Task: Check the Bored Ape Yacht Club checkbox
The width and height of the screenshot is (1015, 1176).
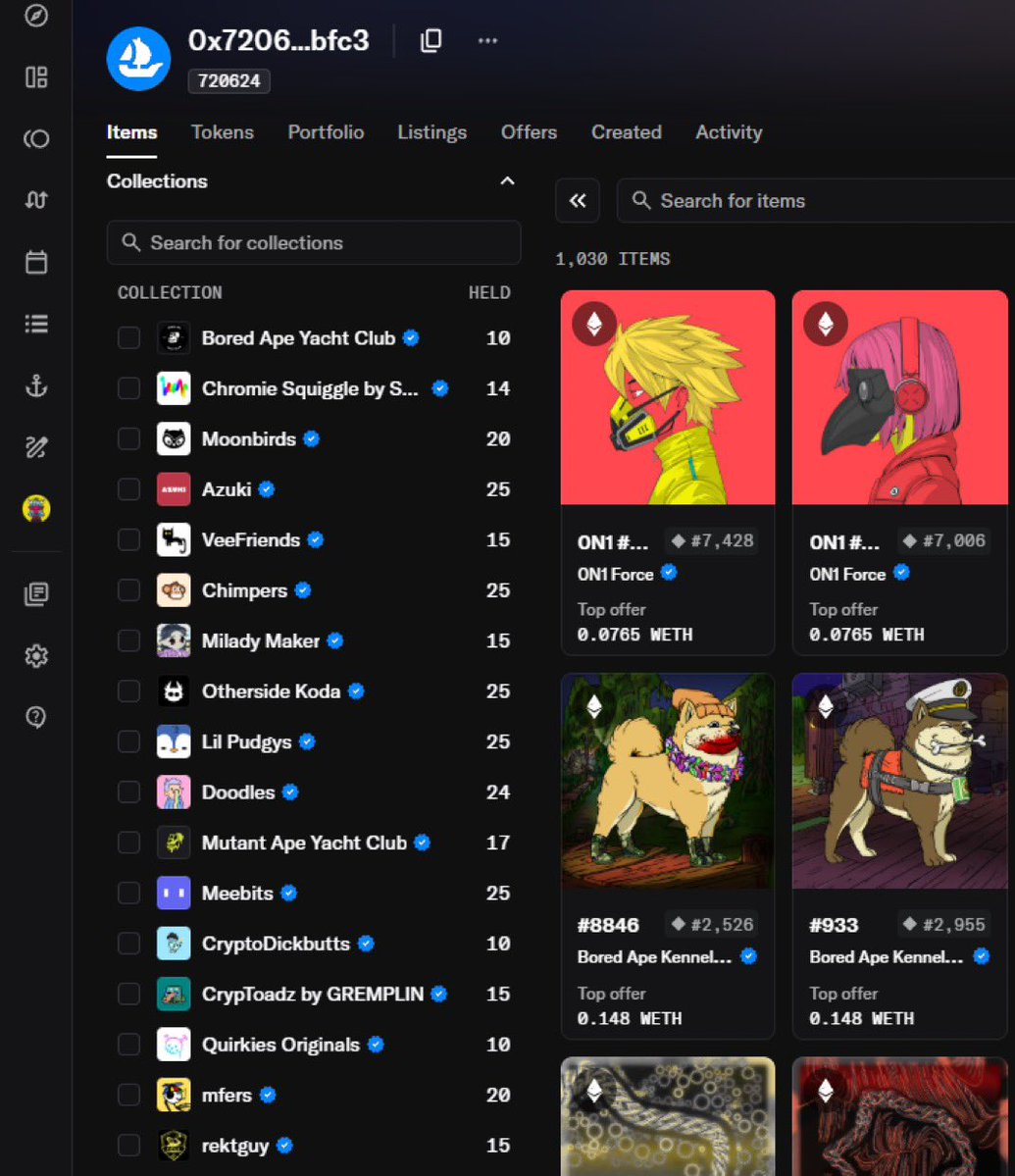Action: click(128, 338)
